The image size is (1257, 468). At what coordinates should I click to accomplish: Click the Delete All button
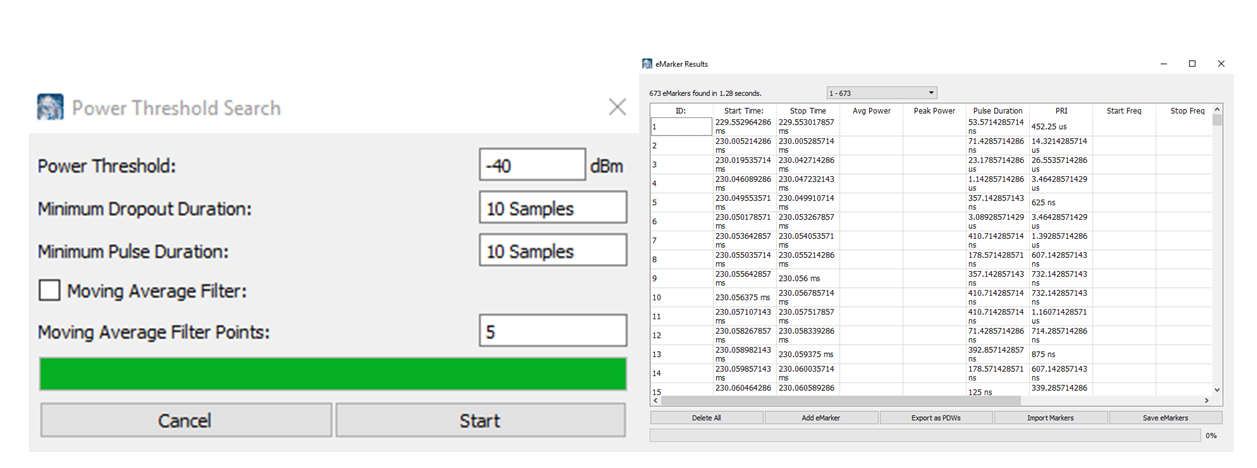(706, 418)
